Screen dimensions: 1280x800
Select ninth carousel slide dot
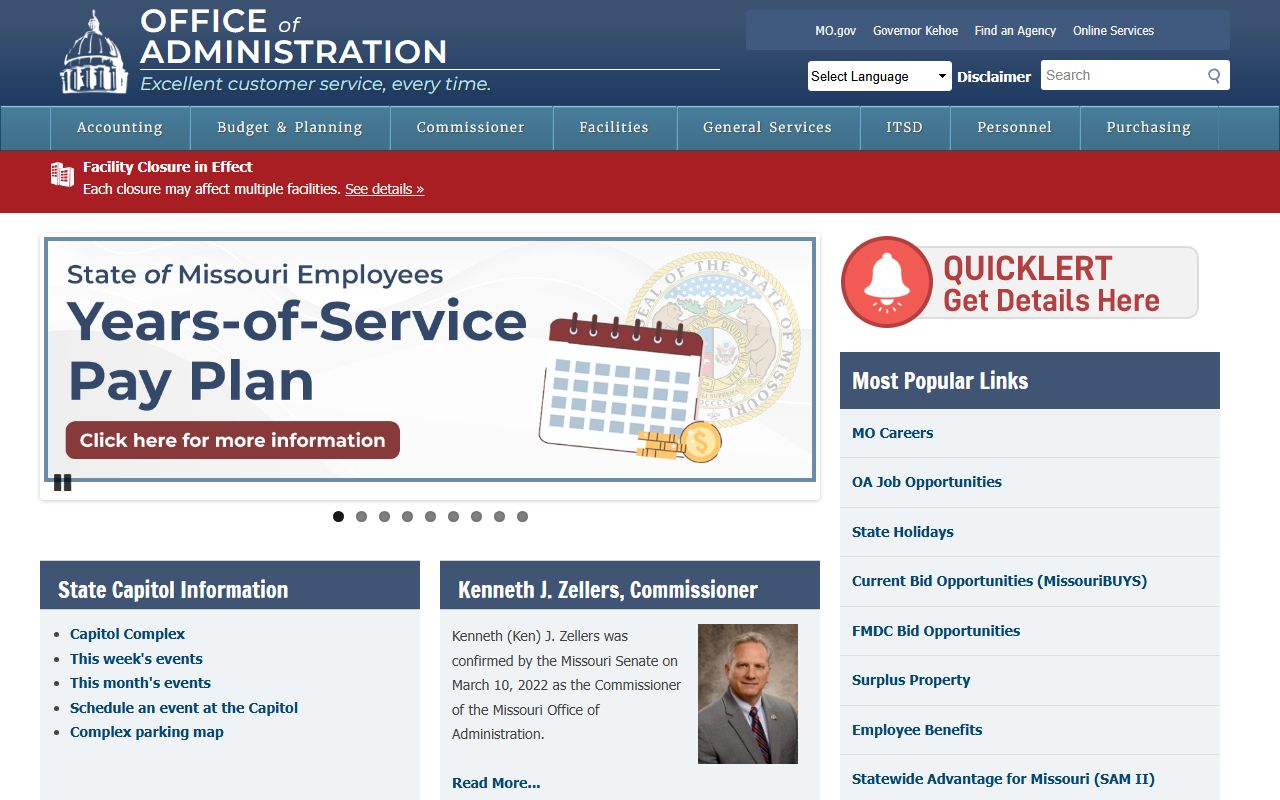pos(522,517)
